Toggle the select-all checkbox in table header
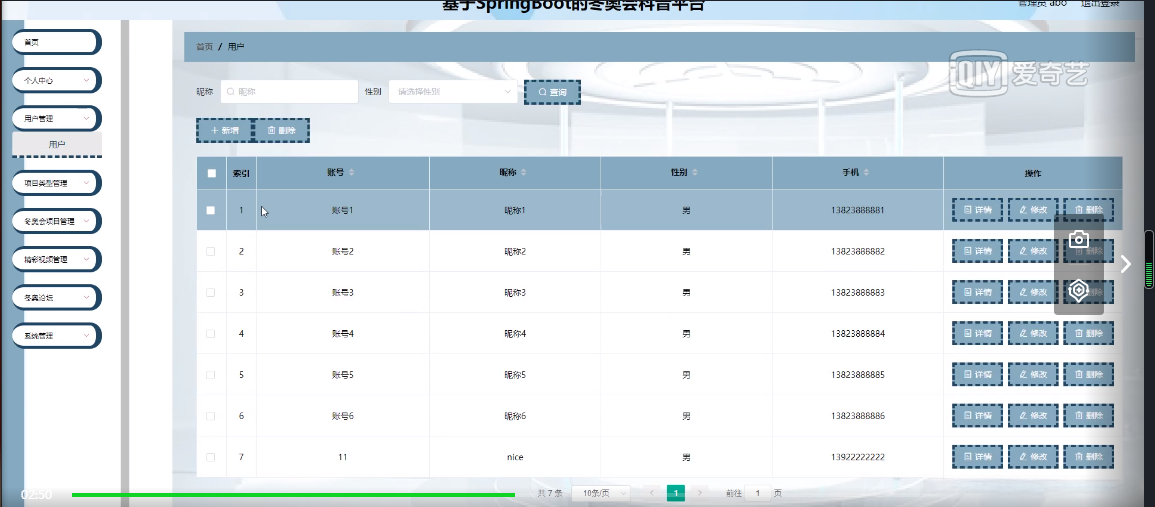 [211, 173]
